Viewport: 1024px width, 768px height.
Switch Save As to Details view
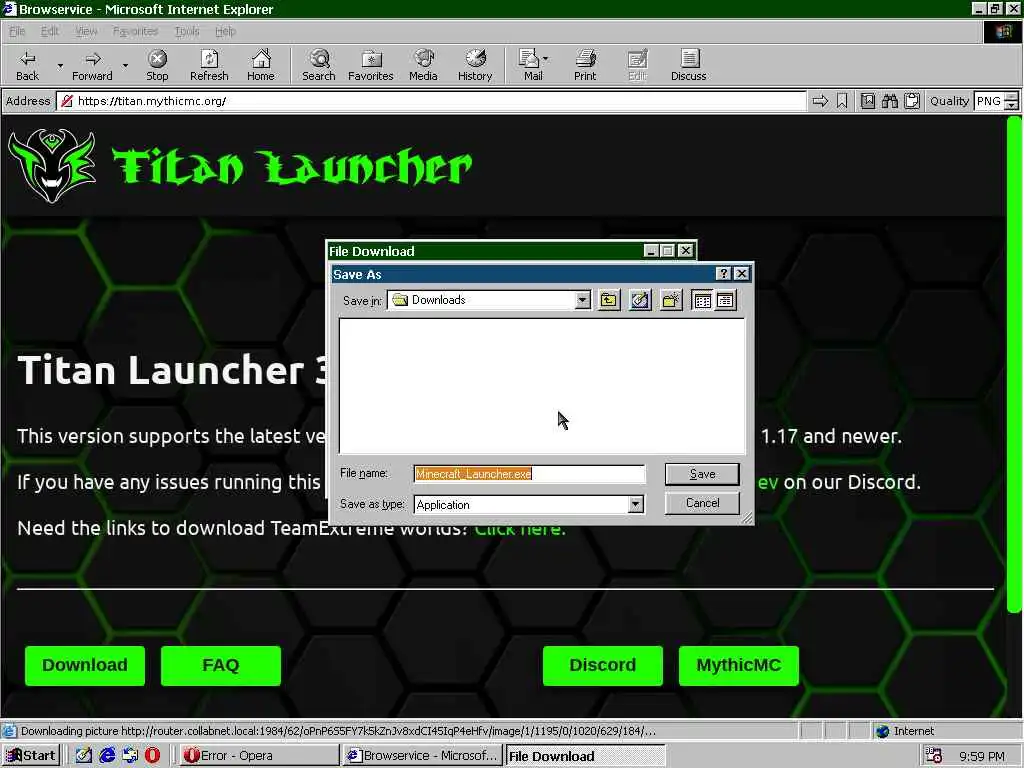pos(725,300)
